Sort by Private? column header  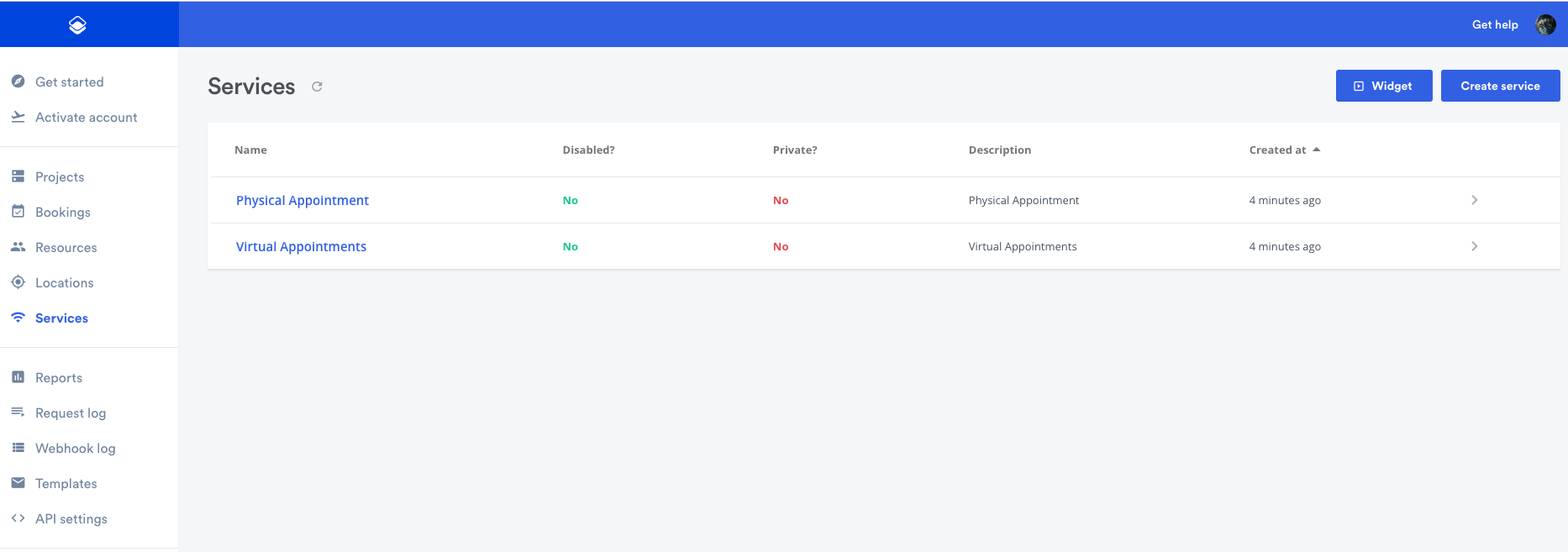795,150
